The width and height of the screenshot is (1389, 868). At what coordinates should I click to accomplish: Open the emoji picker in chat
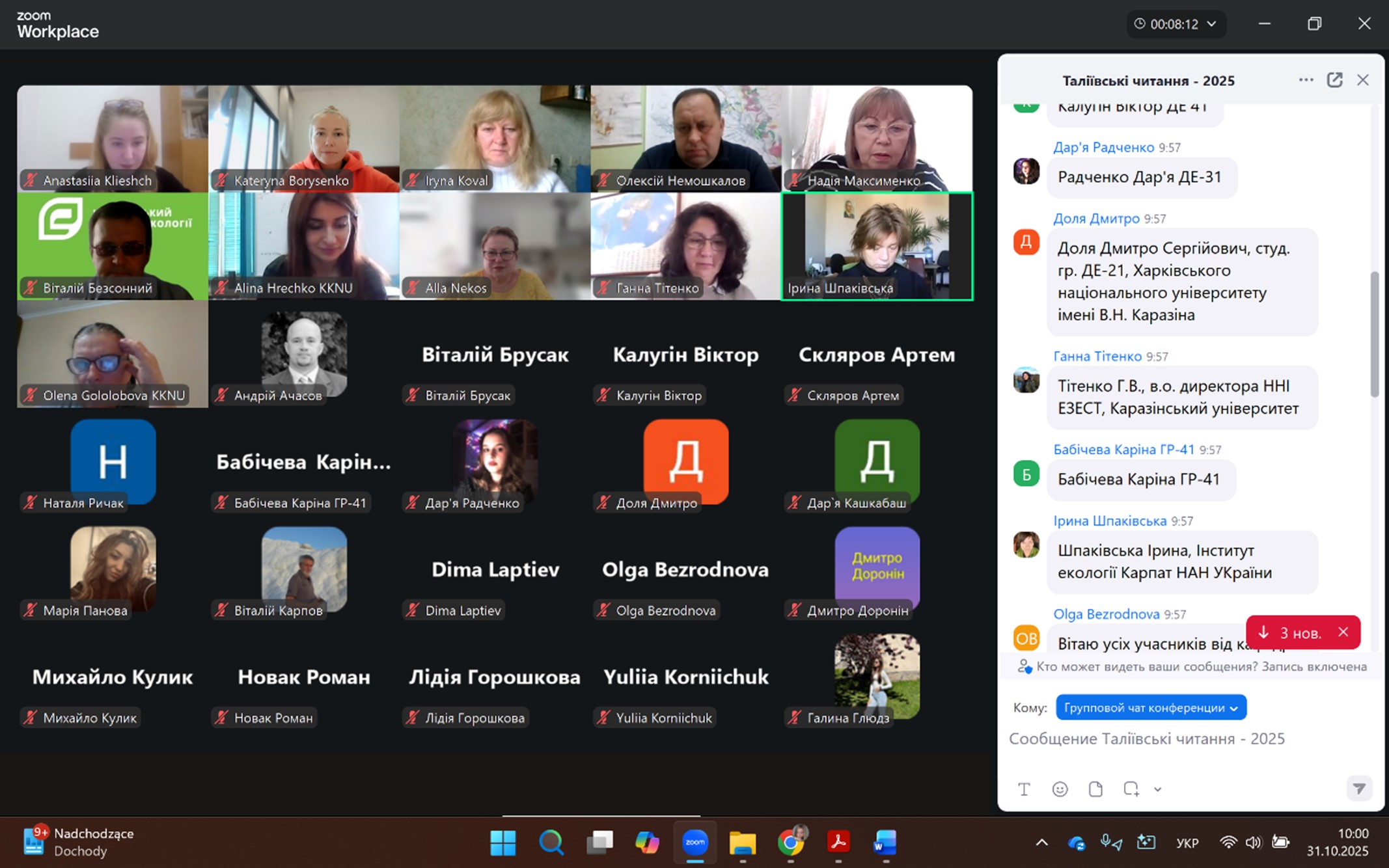1060,789
